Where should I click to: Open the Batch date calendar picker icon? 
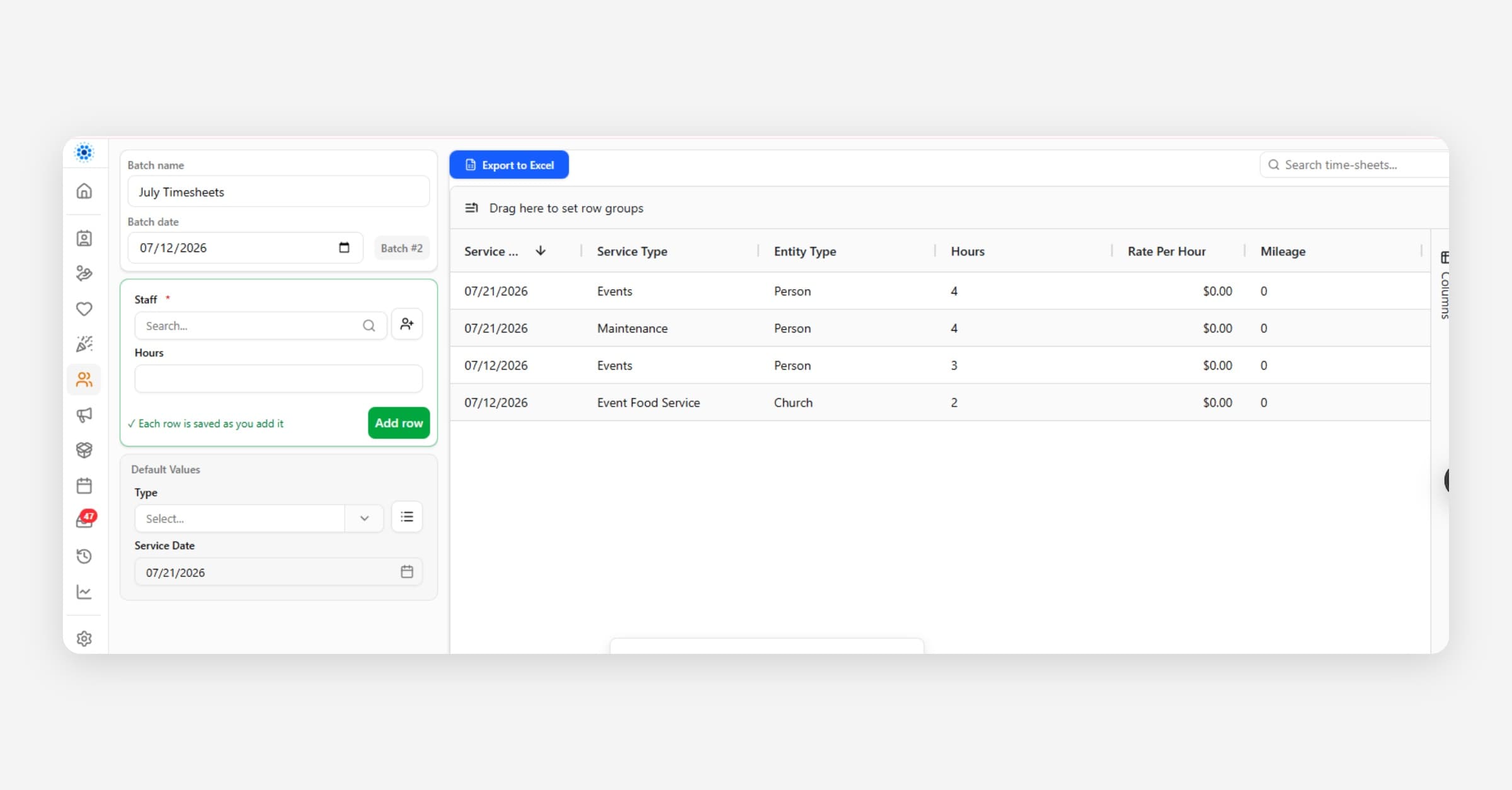344,248
